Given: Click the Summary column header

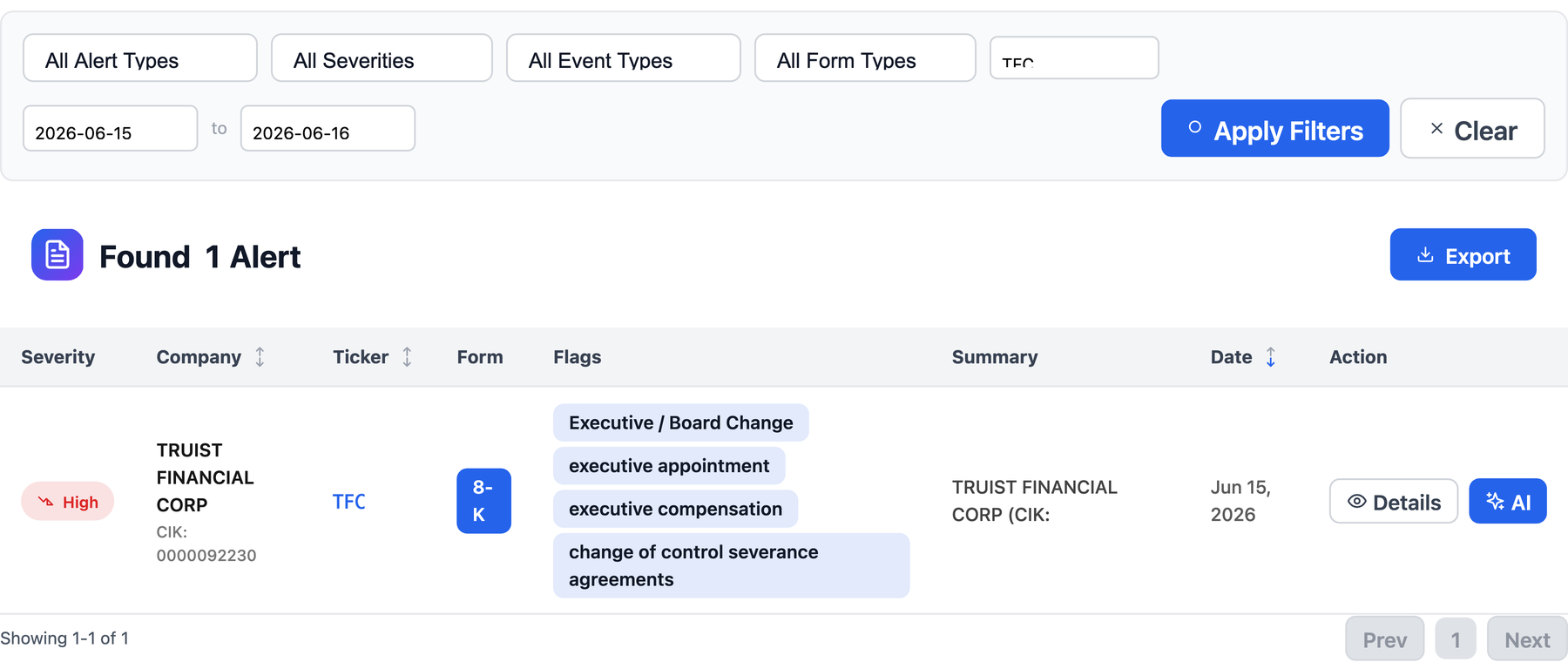Looking at the screenshot, I should pyautogui.click(x=995, y=357).
